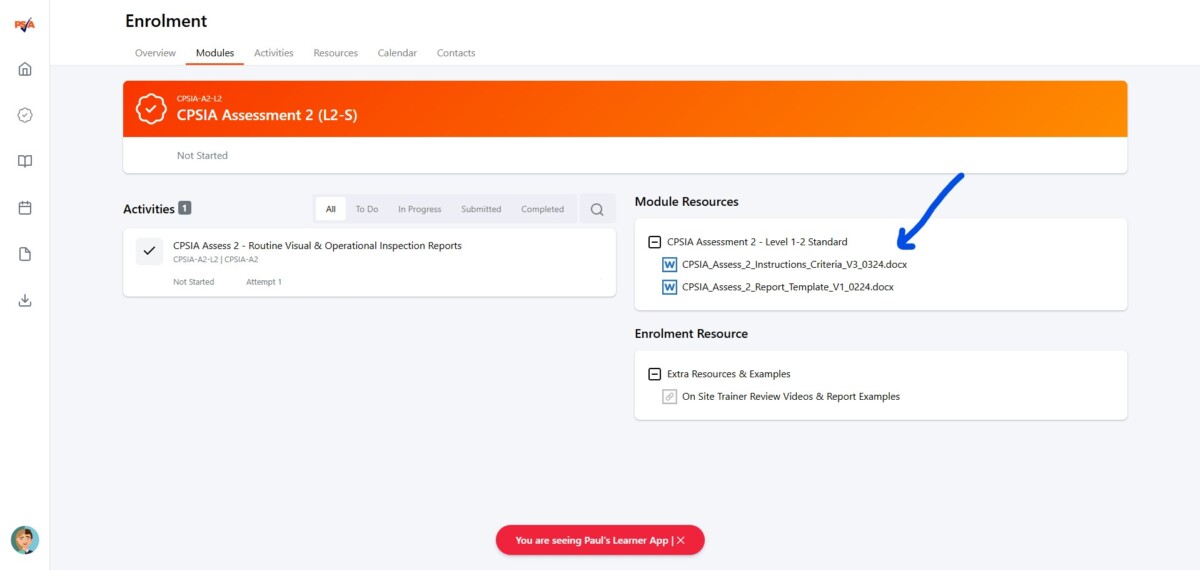Image resolution: width=1200 pixels, height=570 pixels.
Task: Click the Module Resources heading
Action: [686, 202]
